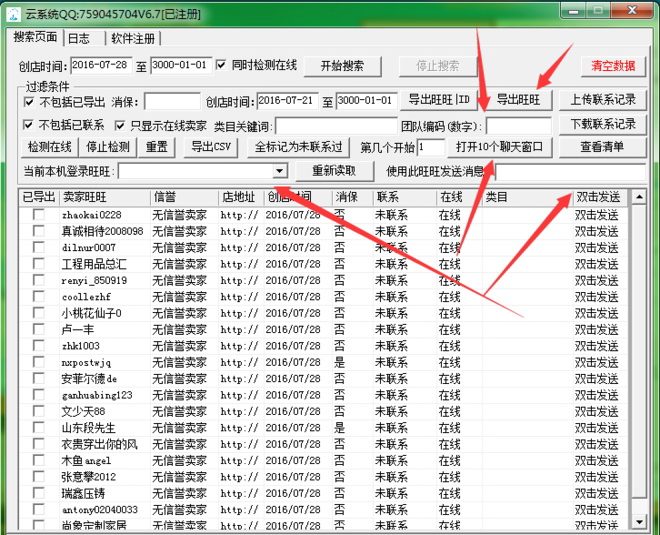Select the 搜索页面 tab
The width and height of the screenshot is (660, 535).
(x=35, y=37)
